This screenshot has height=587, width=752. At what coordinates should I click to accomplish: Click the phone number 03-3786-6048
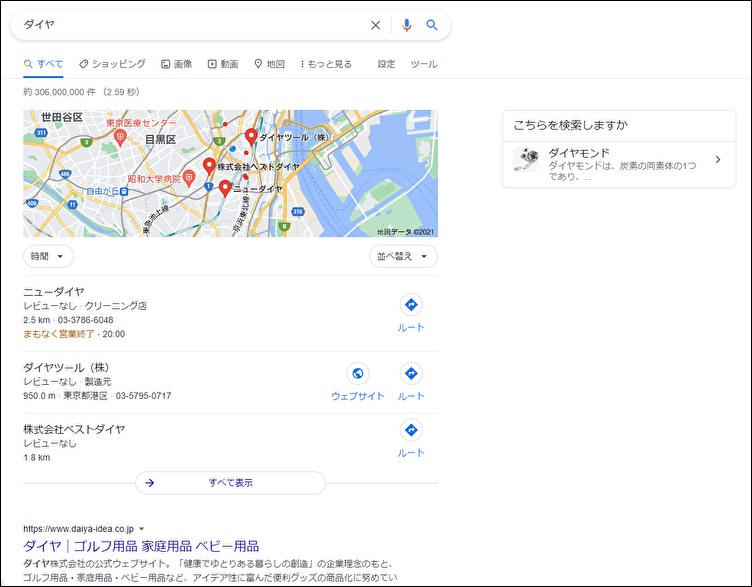[85, 320]
